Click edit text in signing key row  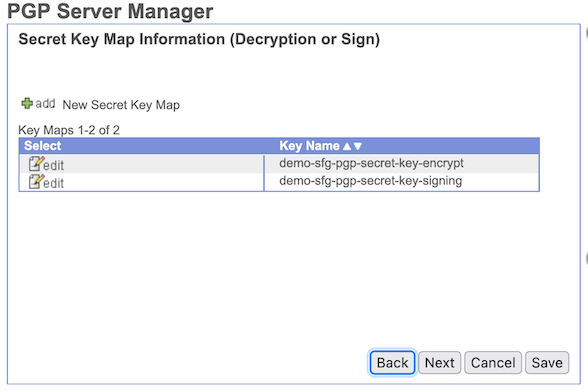click(54, 183)
